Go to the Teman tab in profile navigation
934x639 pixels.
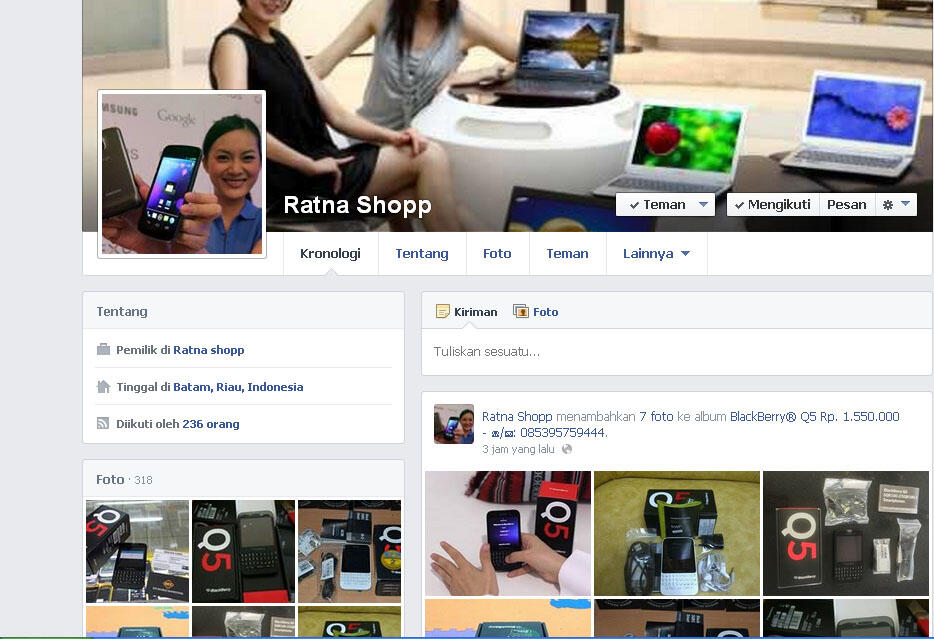[x=567, y=254]
